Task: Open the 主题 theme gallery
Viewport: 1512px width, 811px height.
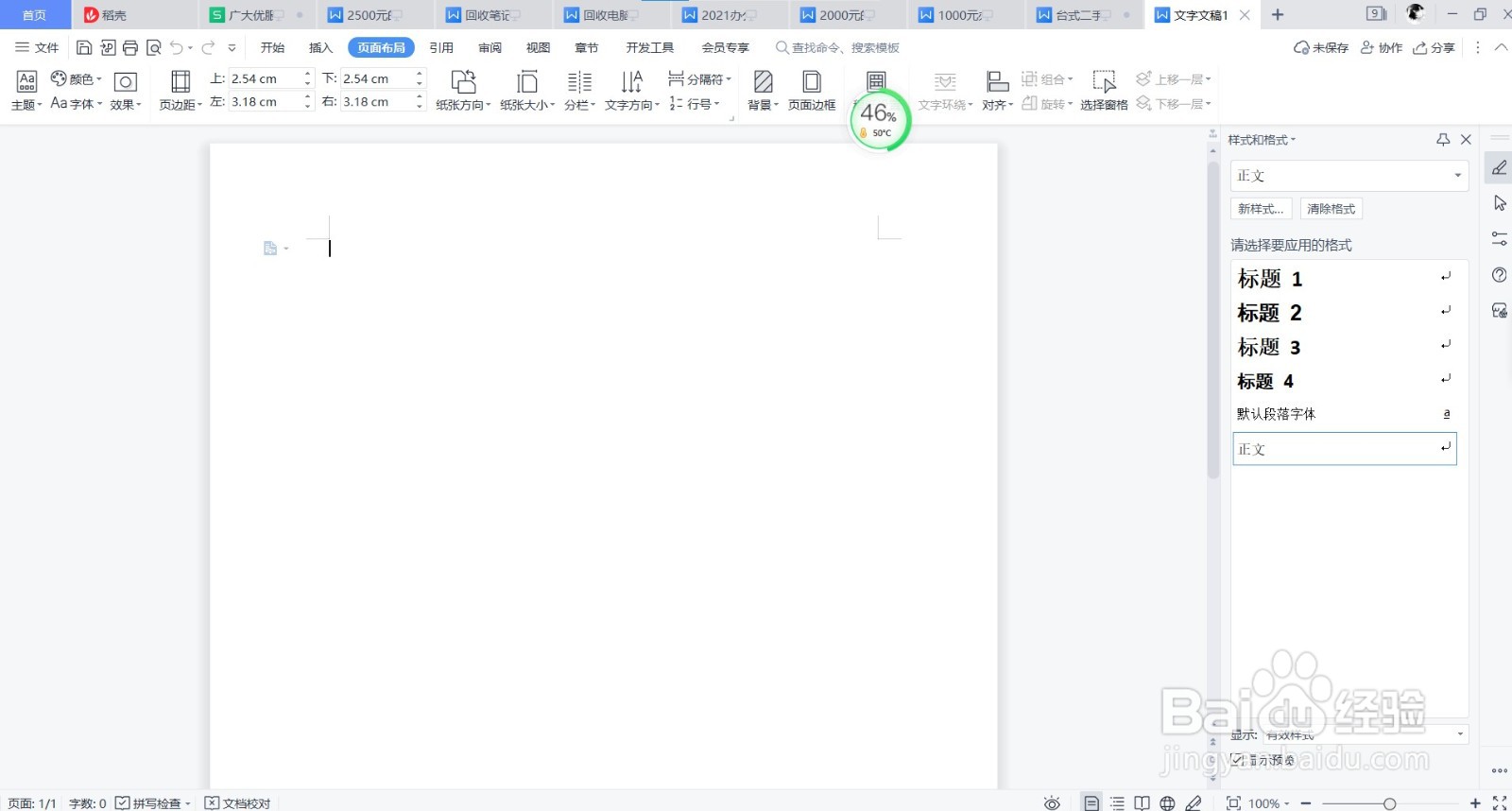Action: [x=26, y=92]
